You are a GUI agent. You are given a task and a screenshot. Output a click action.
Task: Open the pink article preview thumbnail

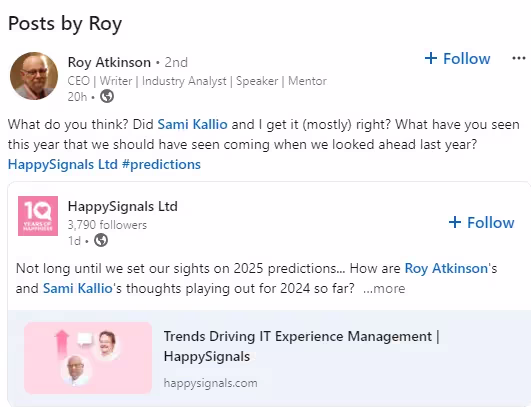(x=88, y=358)
